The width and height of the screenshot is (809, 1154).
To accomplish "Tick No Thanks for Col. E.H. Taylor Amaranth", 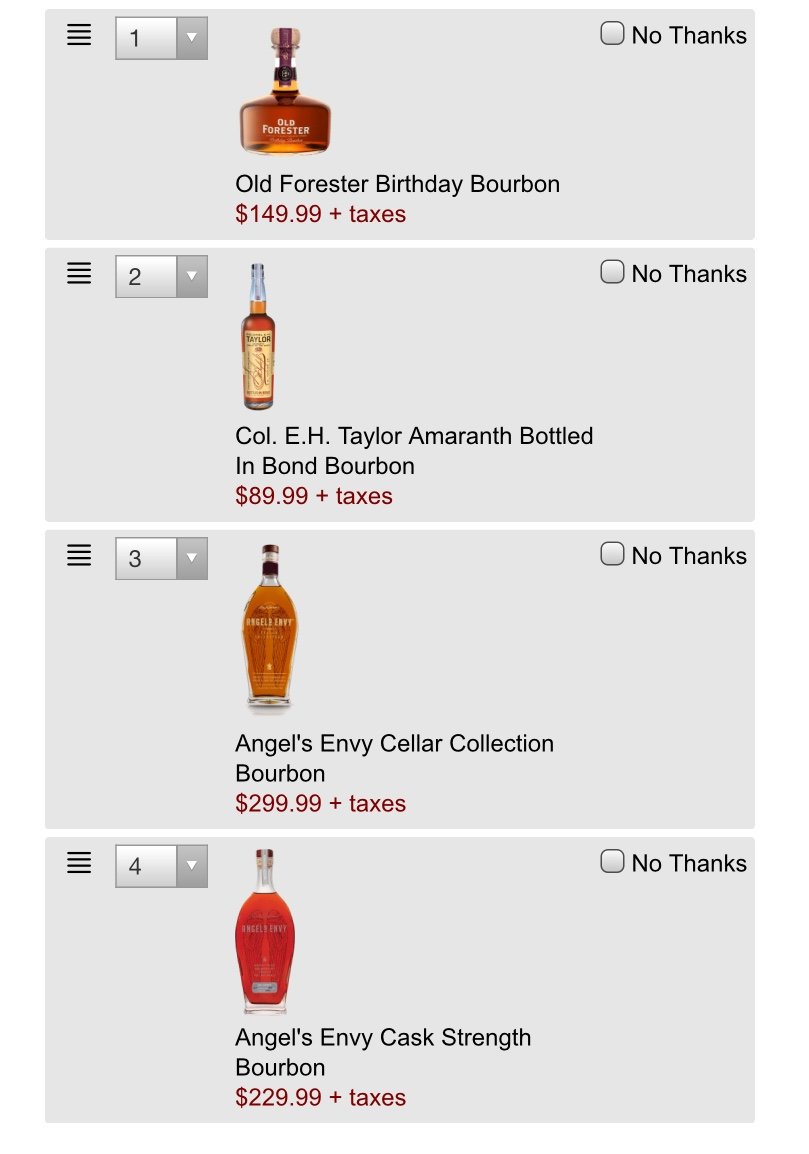I will point(612,272).
